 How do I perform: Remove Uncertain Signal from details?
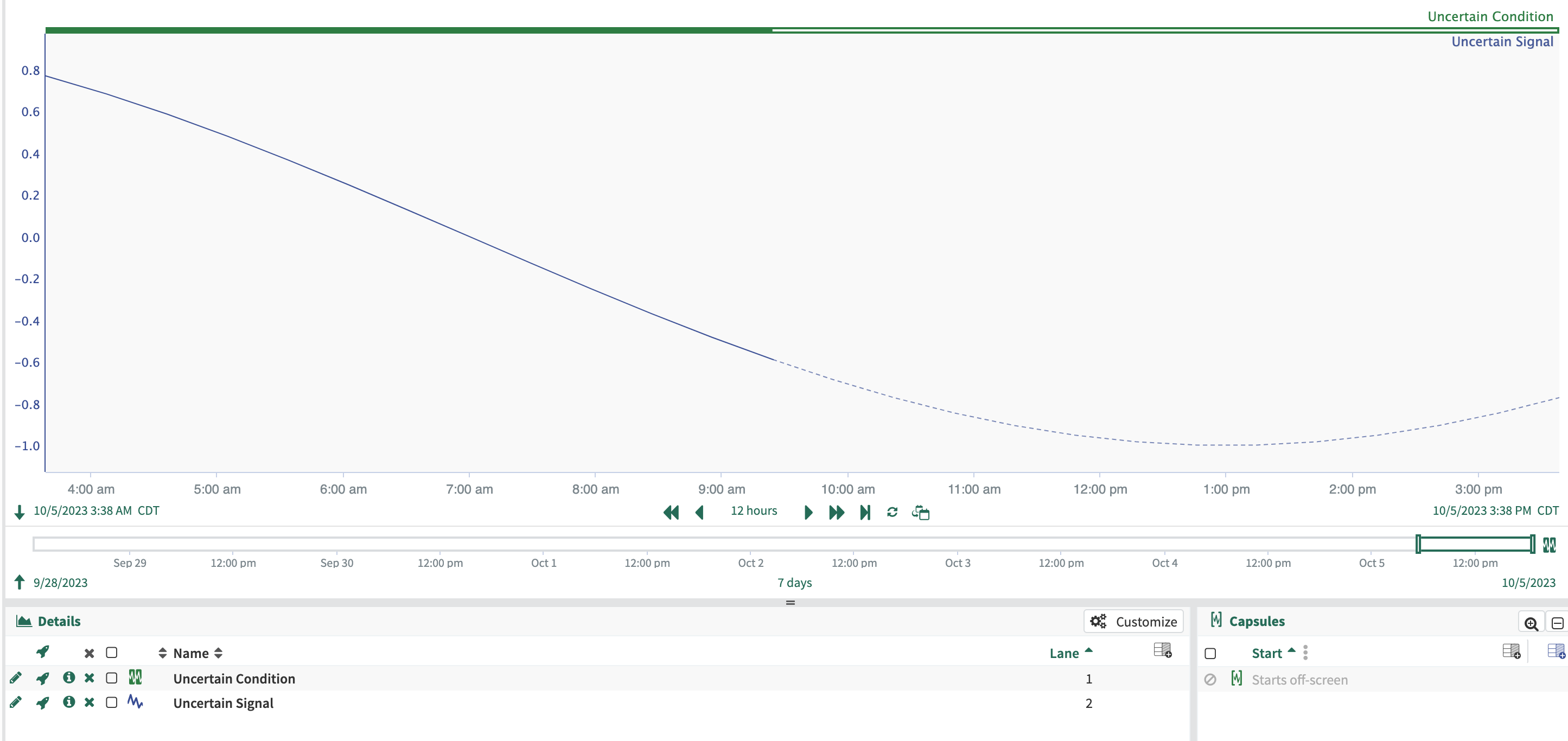click(90, 702)
